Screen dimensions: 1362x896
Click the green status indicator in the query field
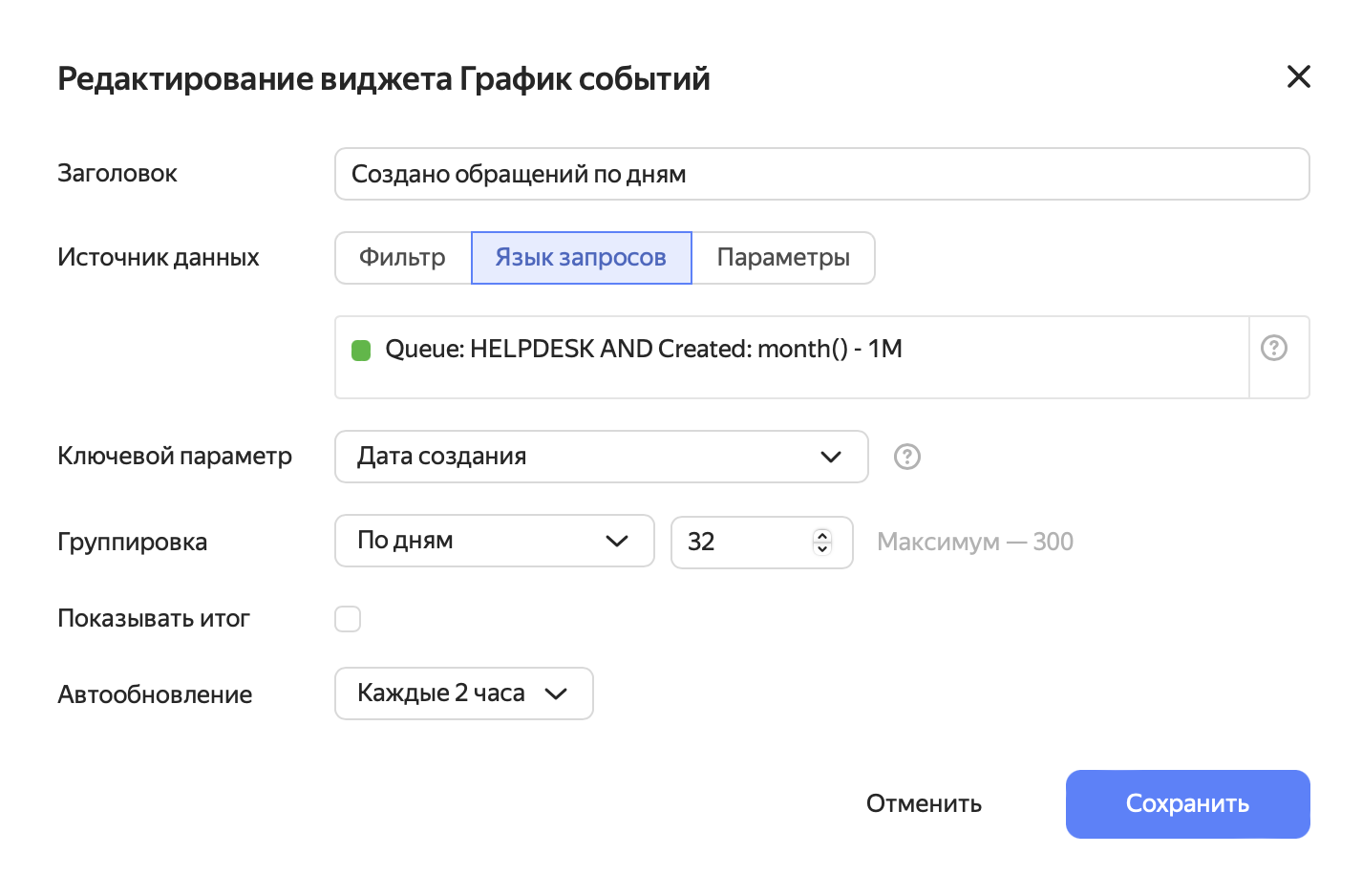[361, 350]
